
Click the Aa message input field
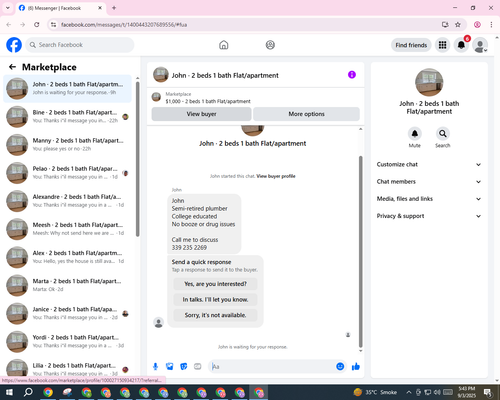[x=273, y=367]
